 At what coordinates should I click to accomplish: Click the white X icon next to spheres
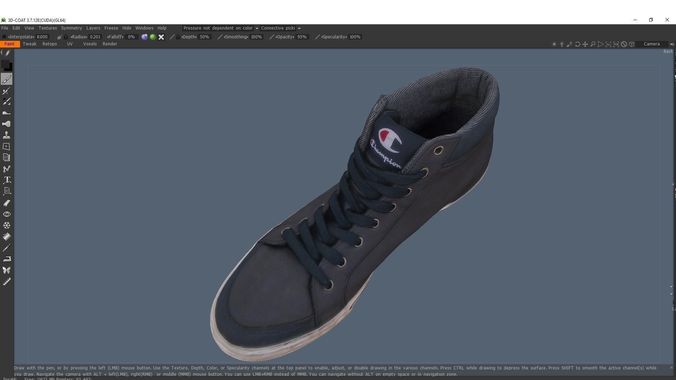[161, 37]
